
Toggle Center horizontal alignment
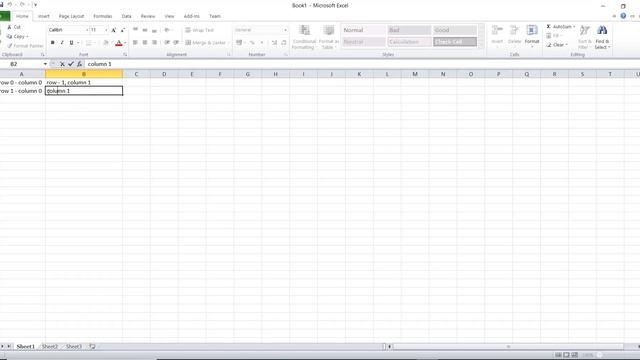[x=144, y=42]
